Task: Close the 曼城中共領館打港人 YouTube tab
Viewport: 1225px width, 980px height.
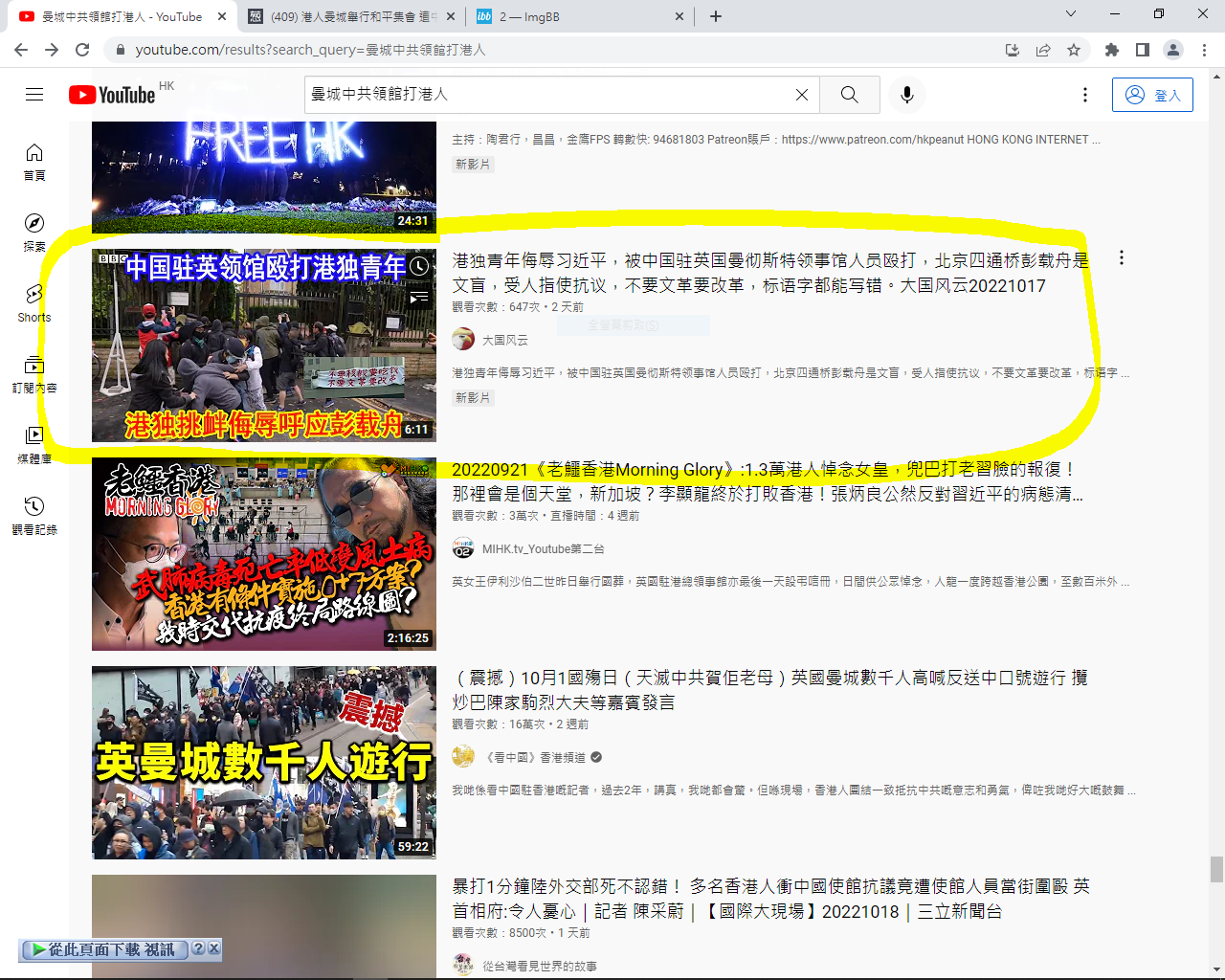Action: 221,16
